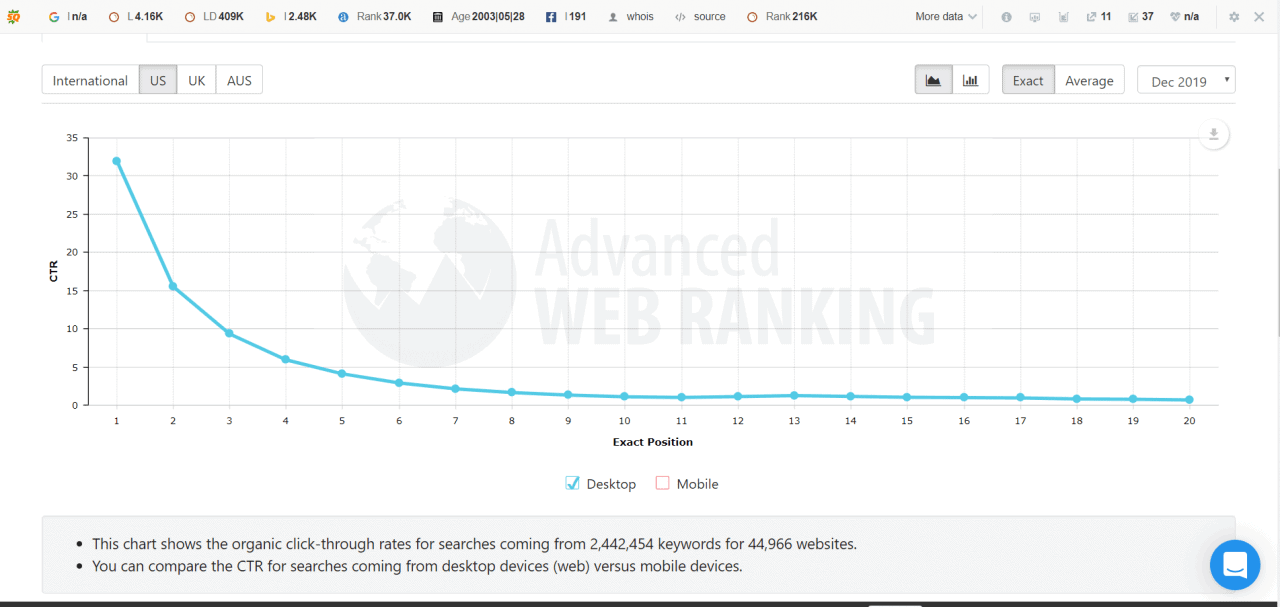Click the position 1 data point
Screen dimensions: 1280x607
click(117, 161)
